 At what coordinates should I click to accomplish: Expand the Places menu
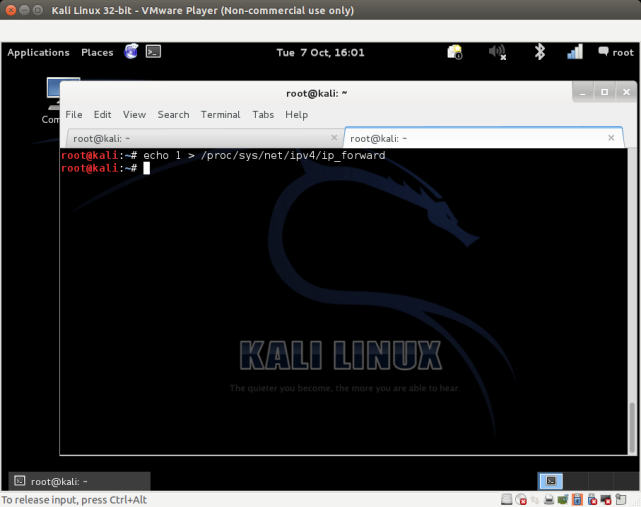coord(97,52)
